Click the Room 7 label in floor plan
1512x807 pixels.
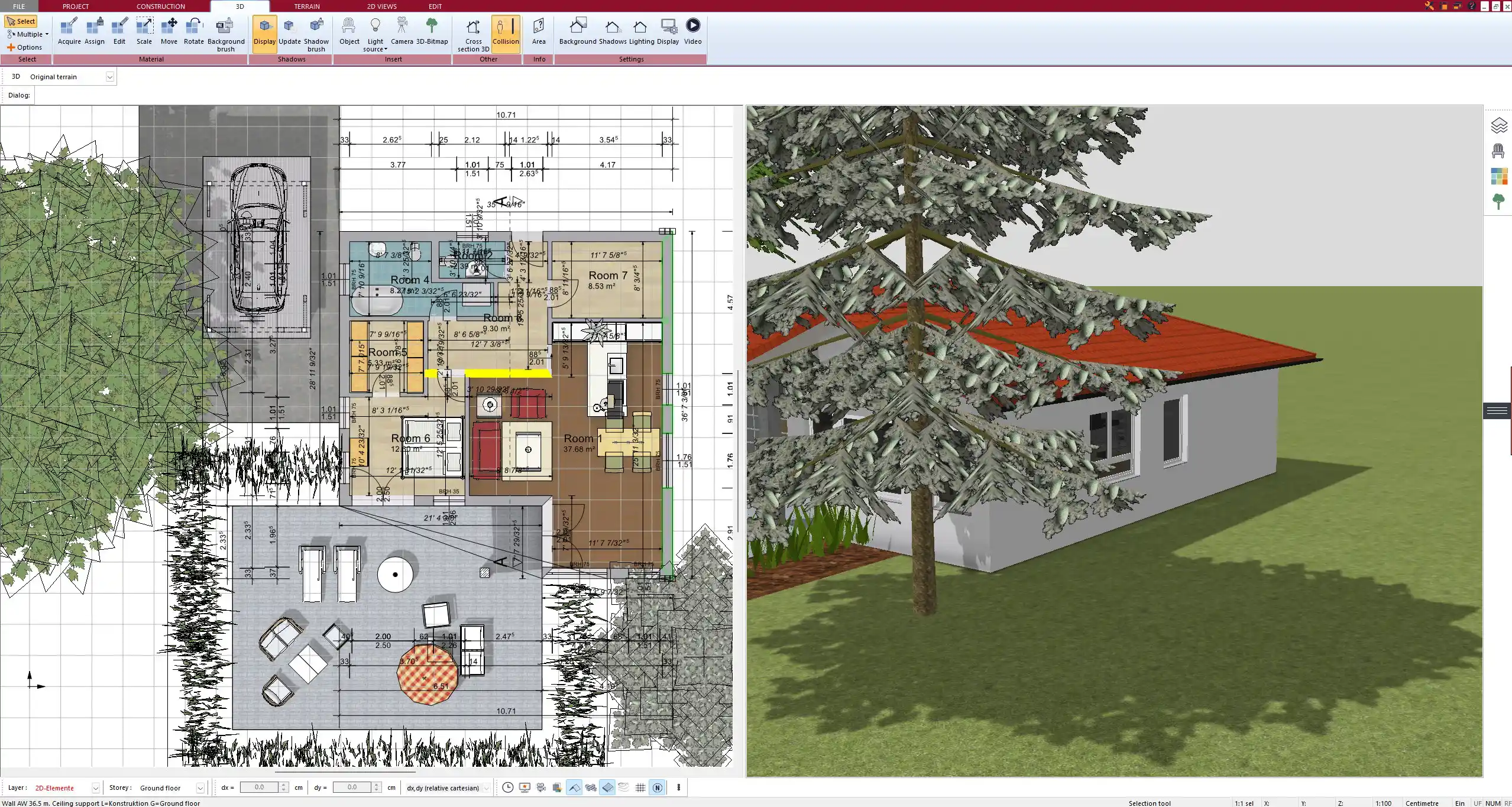tap(607, 276)
